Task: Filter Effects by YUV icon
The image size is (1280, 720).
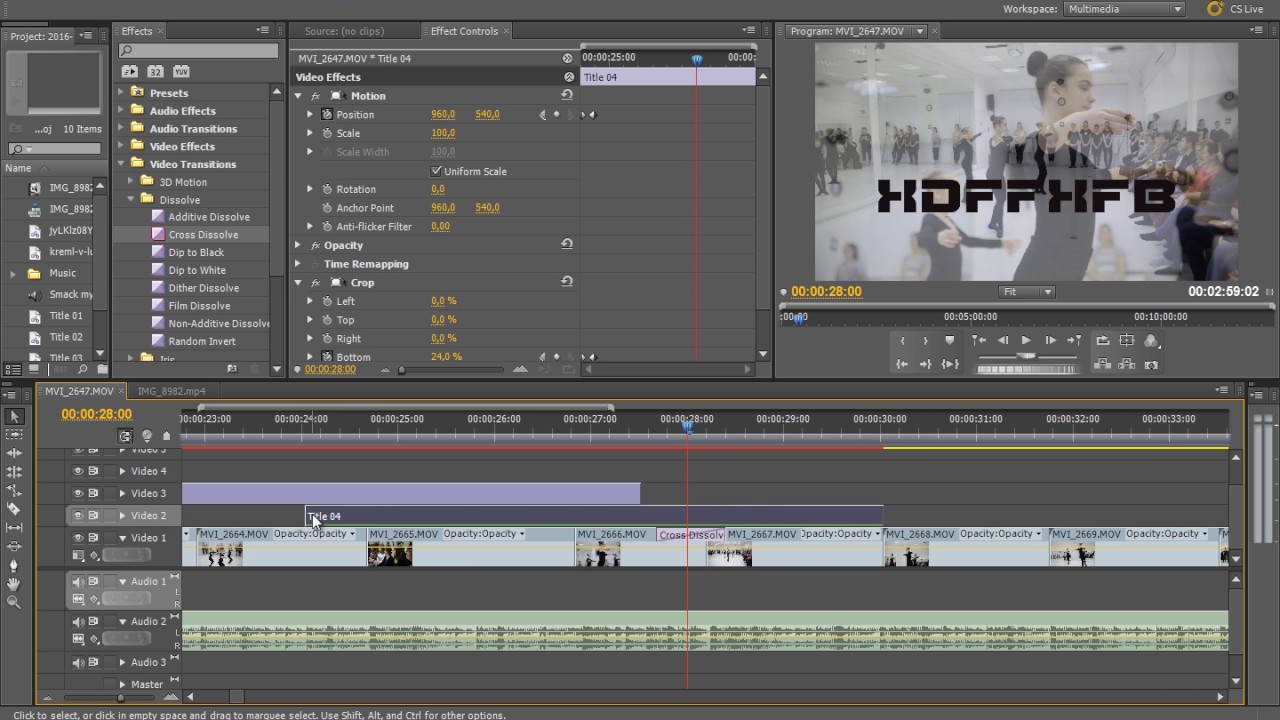Action: click(x=181, y=72)
